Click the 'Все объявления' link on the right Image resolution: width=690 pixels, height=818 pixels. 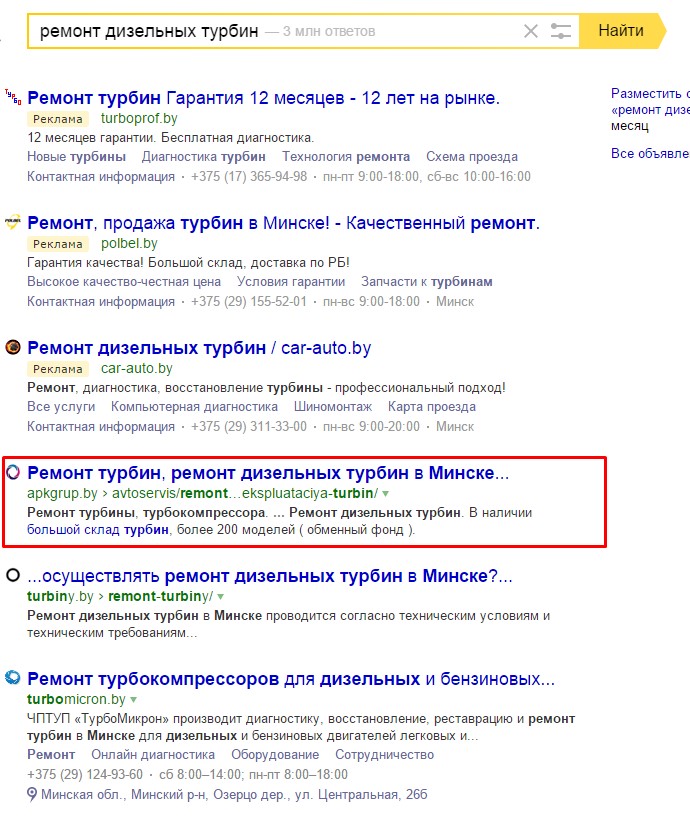pyautogui.click(x=650, y=154)
